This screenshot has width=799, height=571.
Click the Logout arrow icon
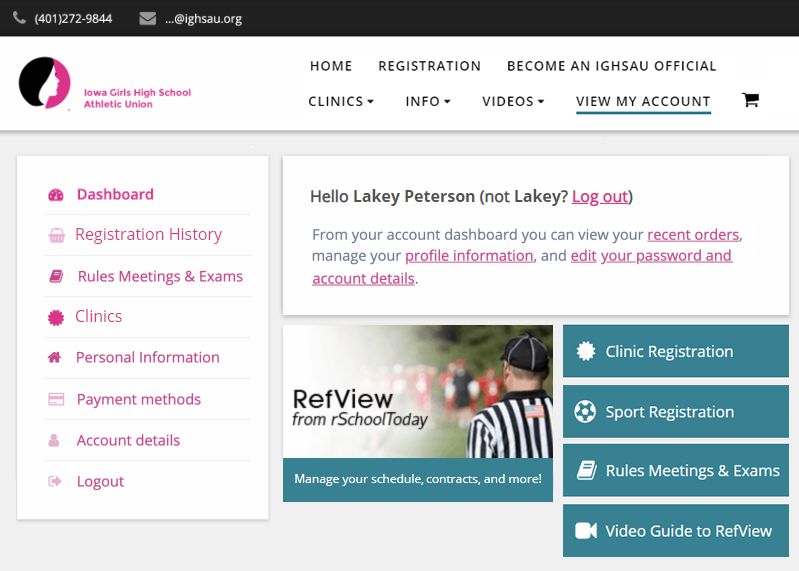55,481
